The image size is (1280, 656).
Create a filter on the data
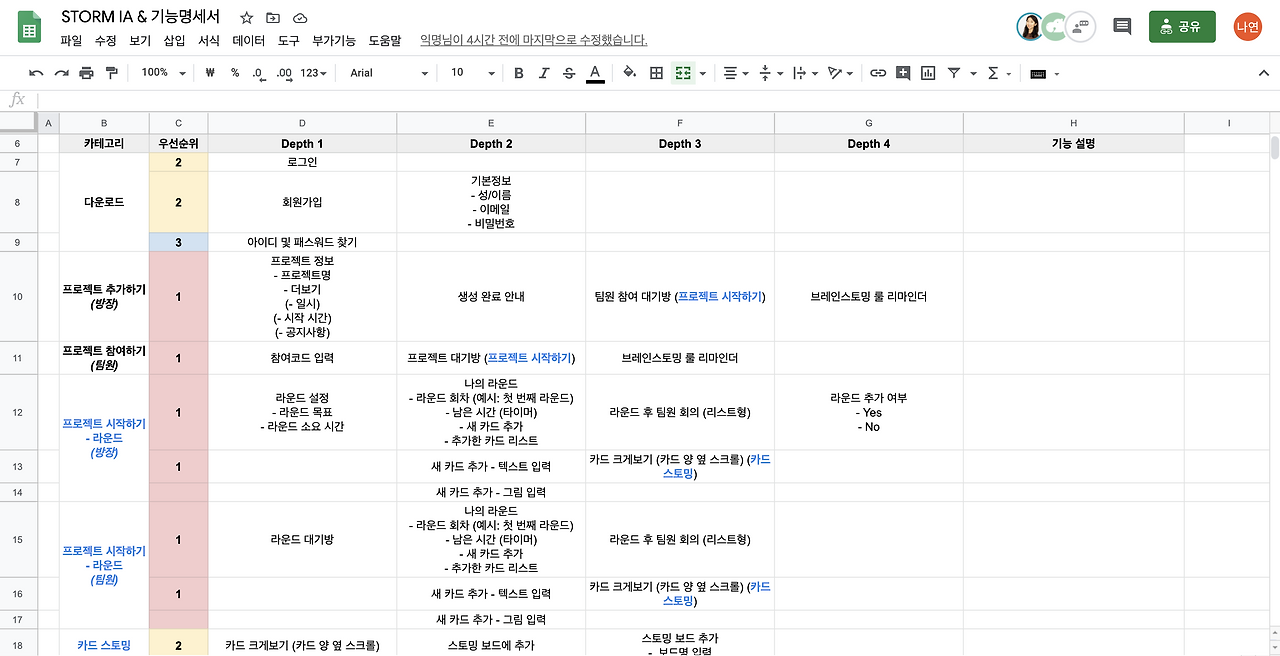coord(954,73)
